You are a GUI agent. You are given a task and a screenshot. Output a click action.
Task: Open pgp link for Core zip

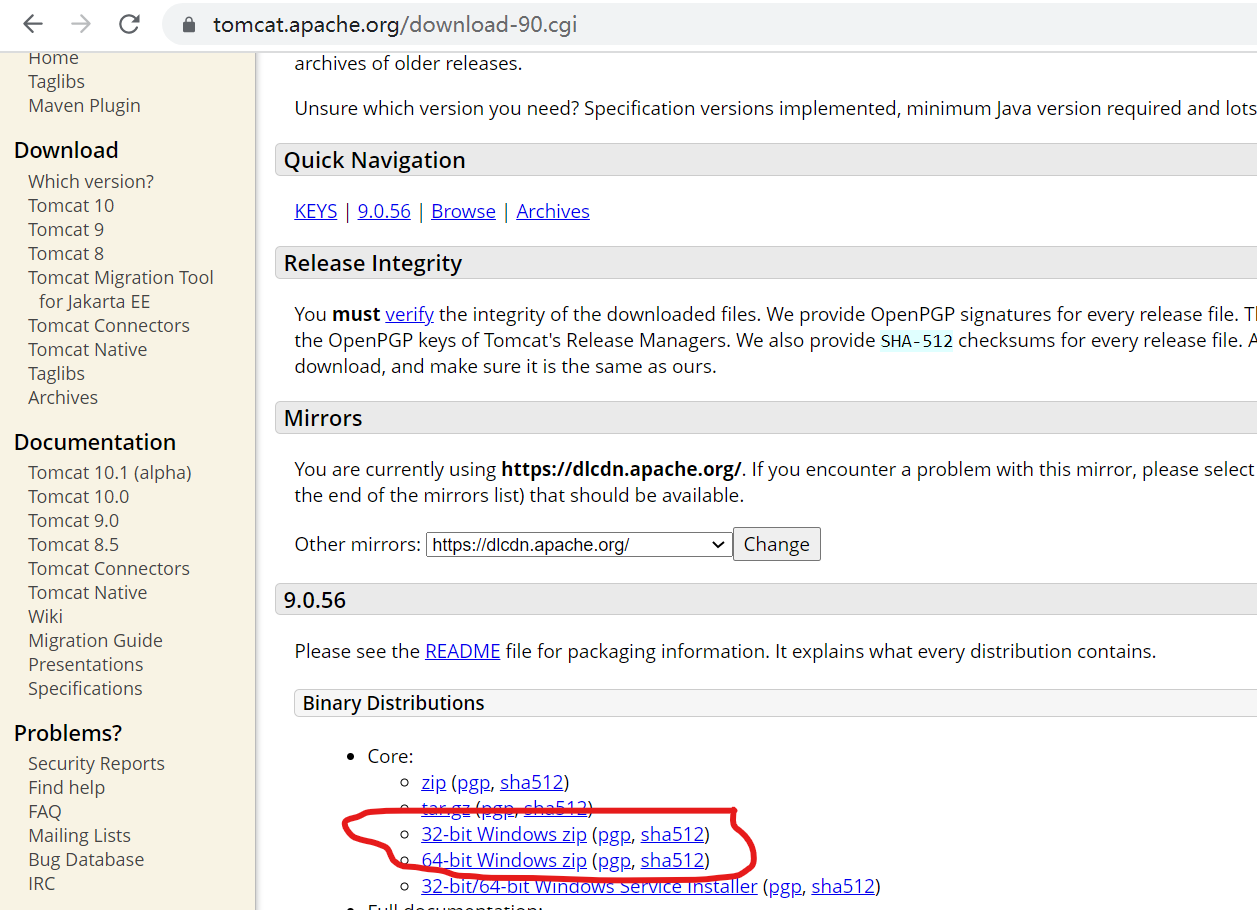point(474,782)
